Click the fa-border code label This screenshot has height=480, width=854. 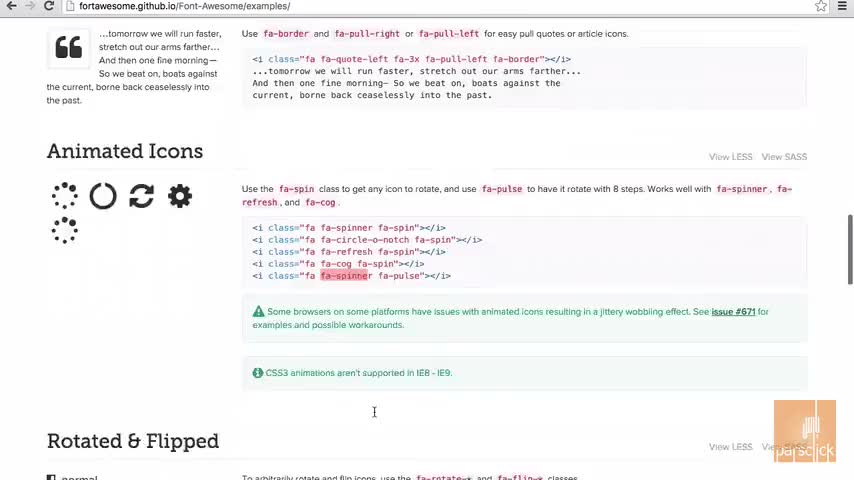click(x=286, y=34)
